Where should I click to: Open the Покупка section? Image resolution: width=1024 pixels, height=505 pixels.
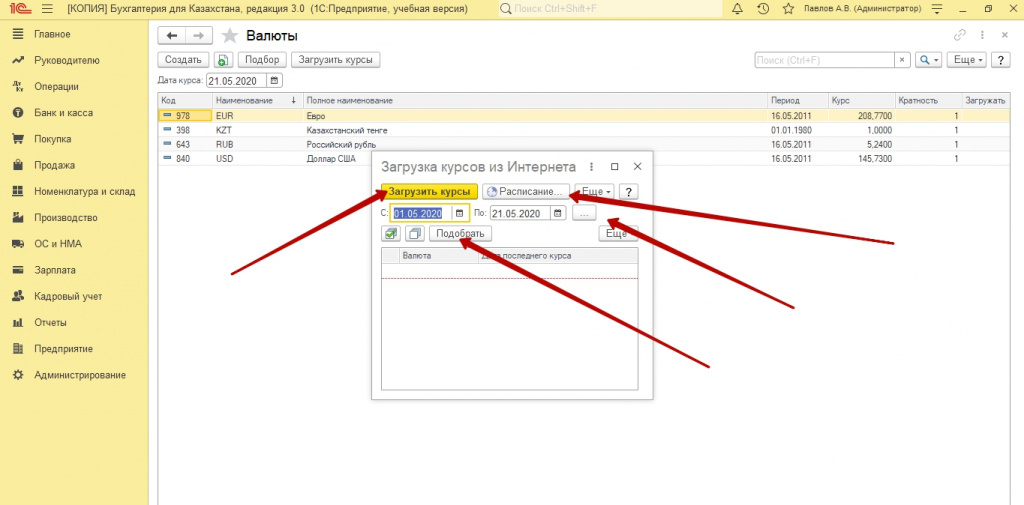pyautogui.click(x=53, y=139)
